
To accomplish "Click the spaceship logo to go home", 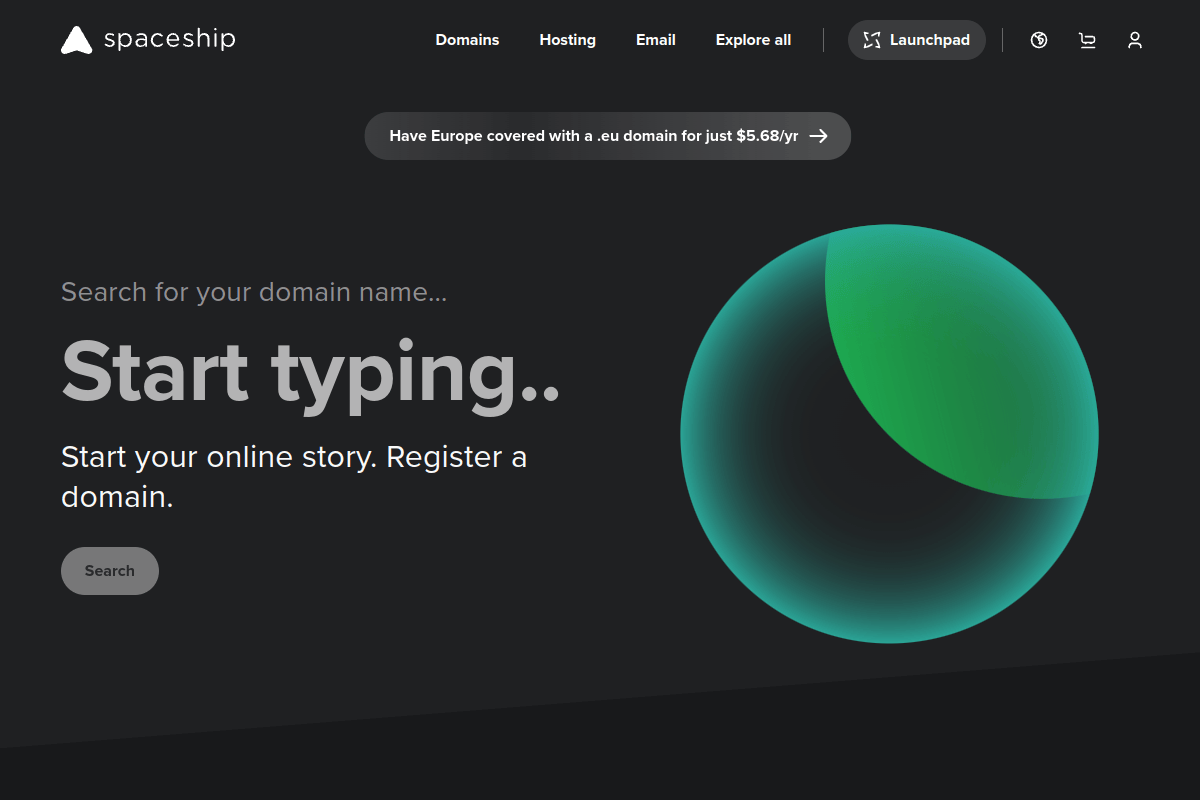I will (147, 40).
